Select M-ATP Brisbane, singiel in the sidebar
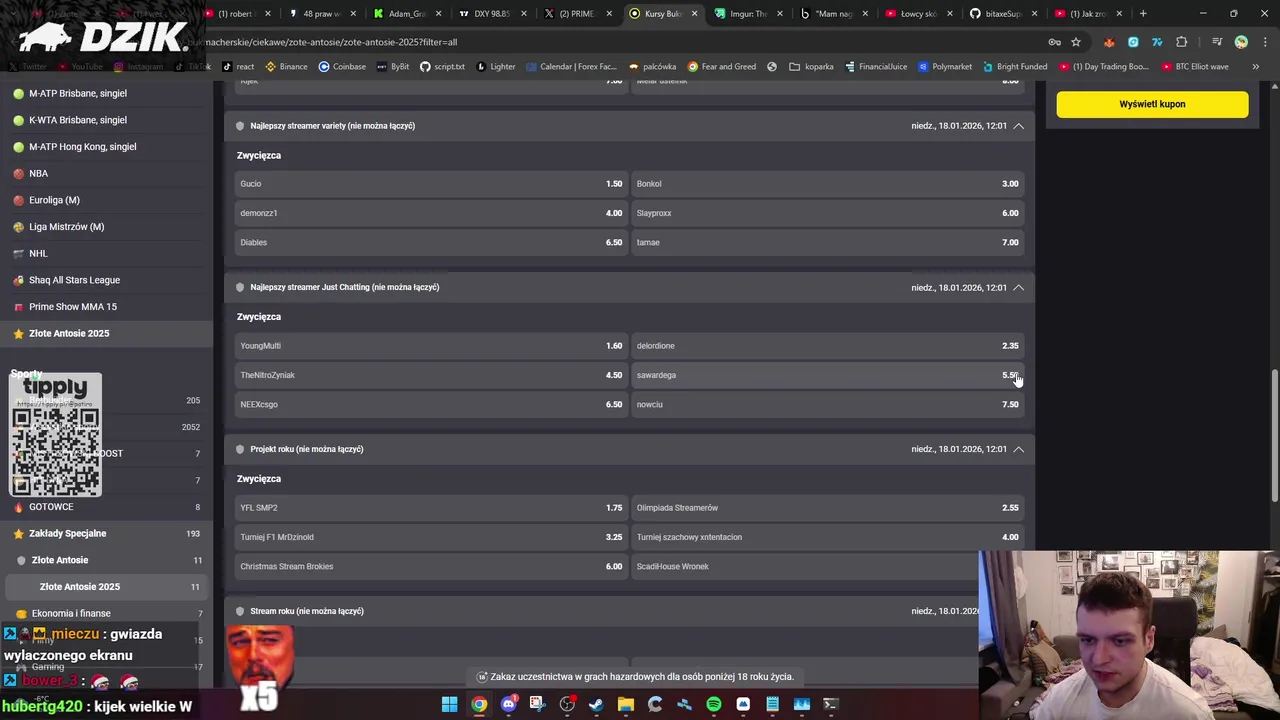 [105, 93]
